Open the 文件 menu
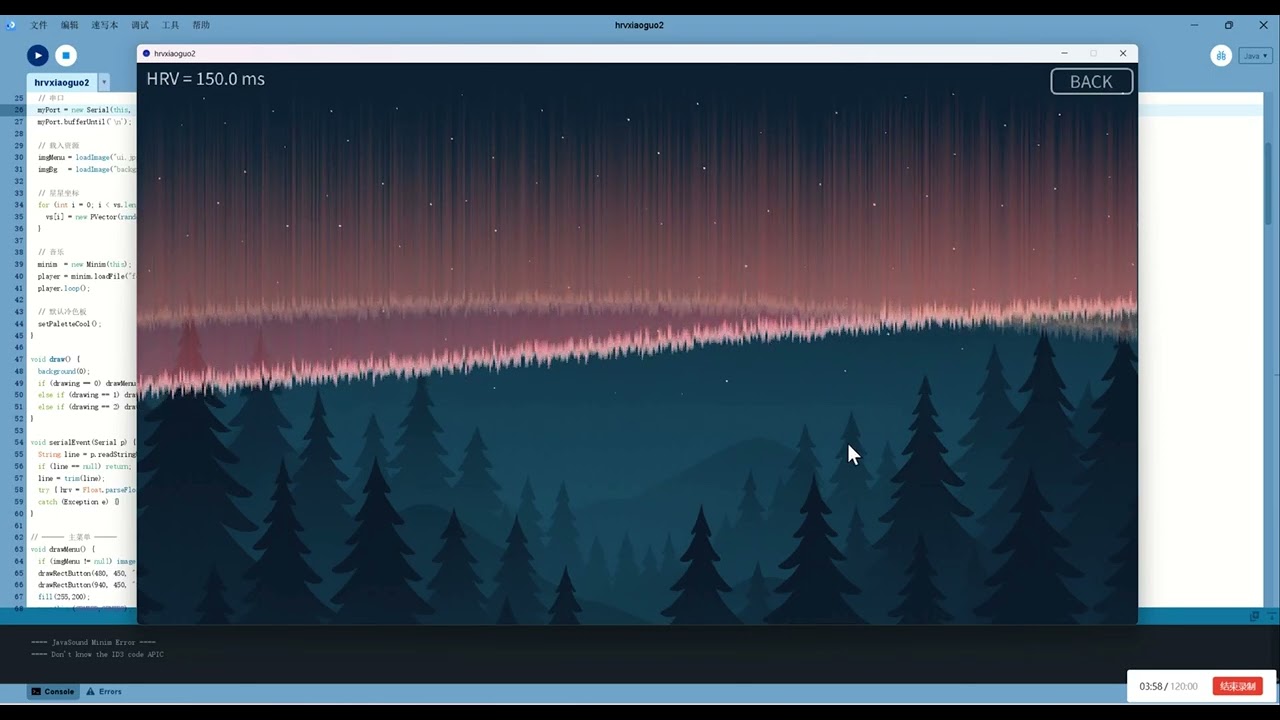This screenshot has height=720, width=1280. [39, 25]
